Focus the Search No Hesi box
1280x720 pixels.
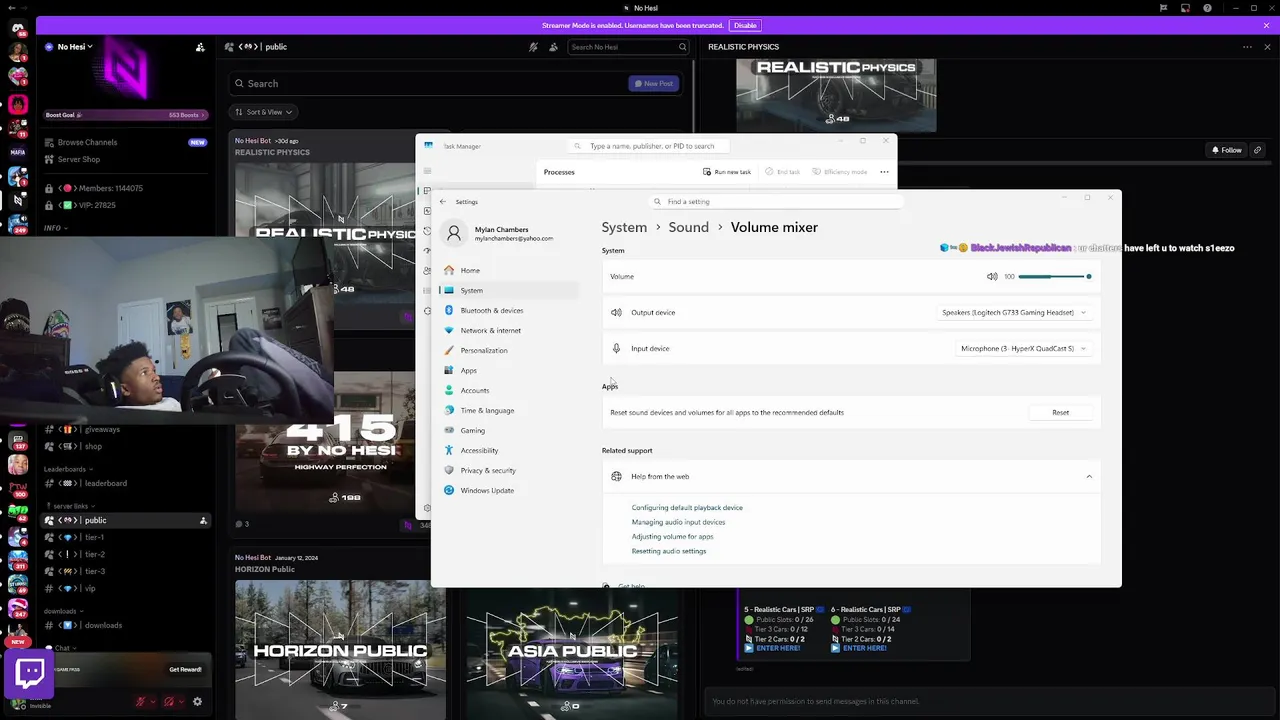(628, 47)
